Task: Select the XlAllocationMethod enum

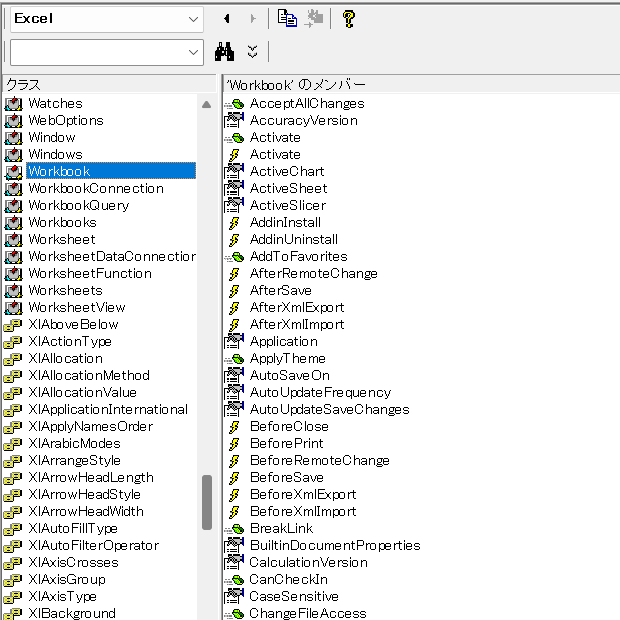Action: pyautogui.click(x=89, y=376)
